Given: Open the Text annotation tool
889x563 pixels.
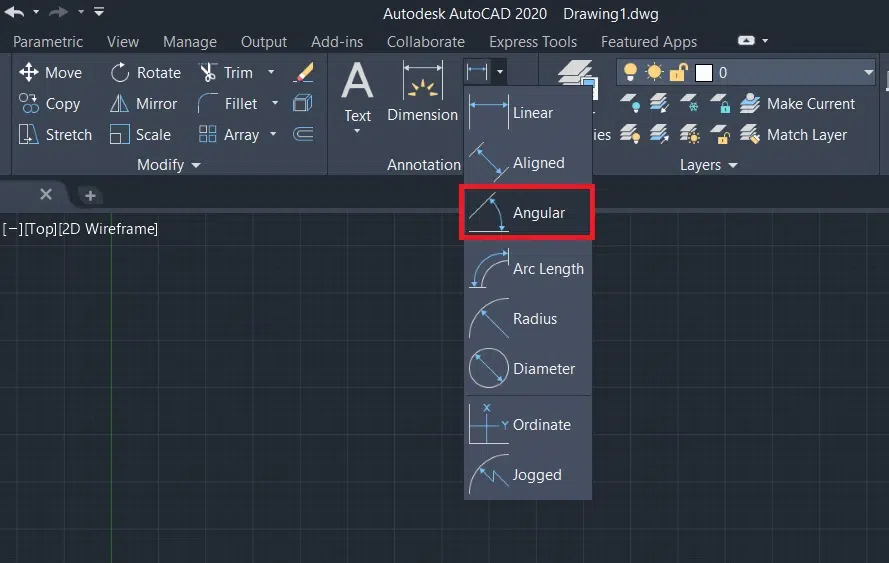Looking at the screenshot, I should click(358, 92).
